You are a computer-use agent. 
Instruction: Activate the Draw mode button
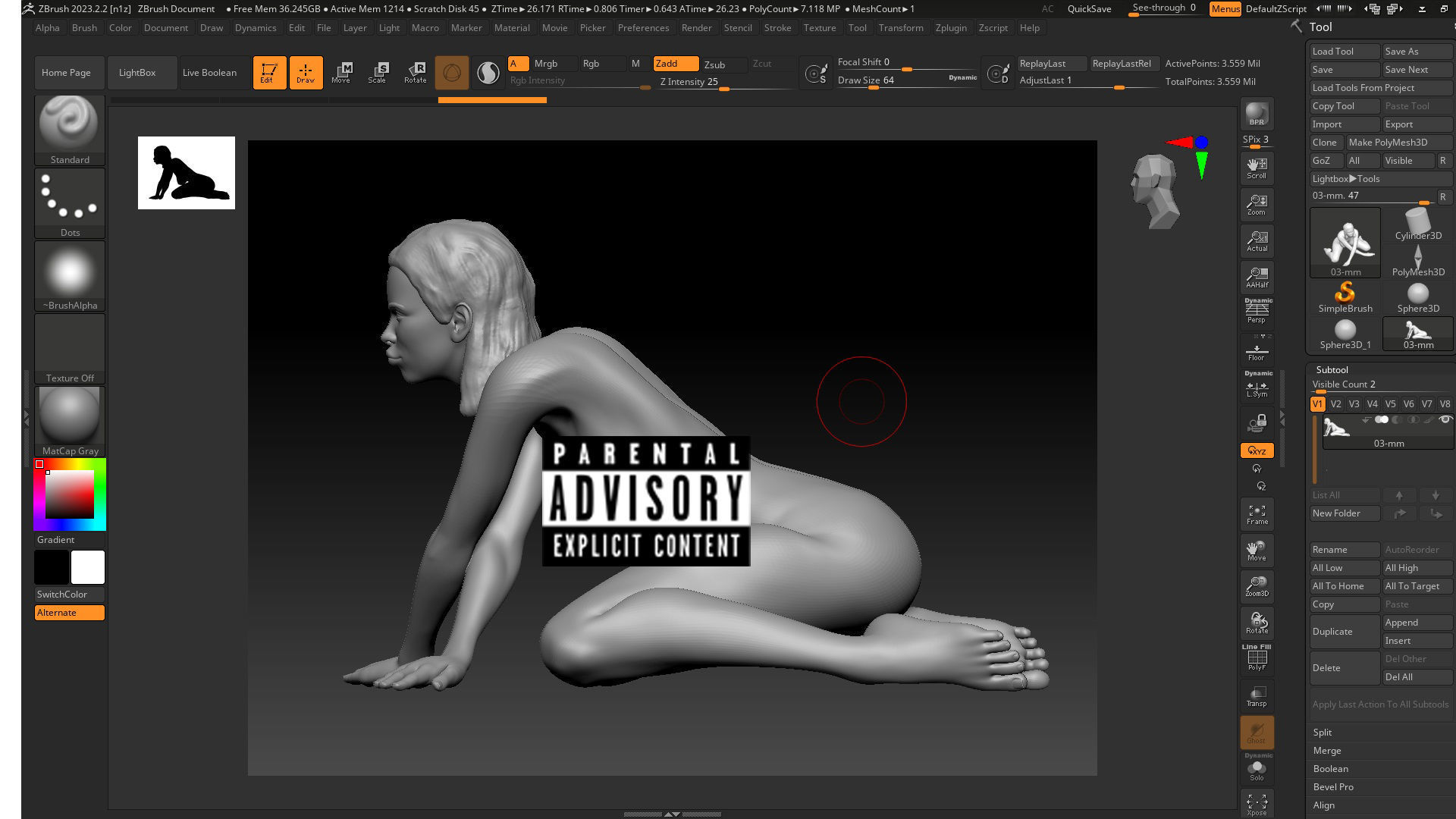(x=306, y=73)
